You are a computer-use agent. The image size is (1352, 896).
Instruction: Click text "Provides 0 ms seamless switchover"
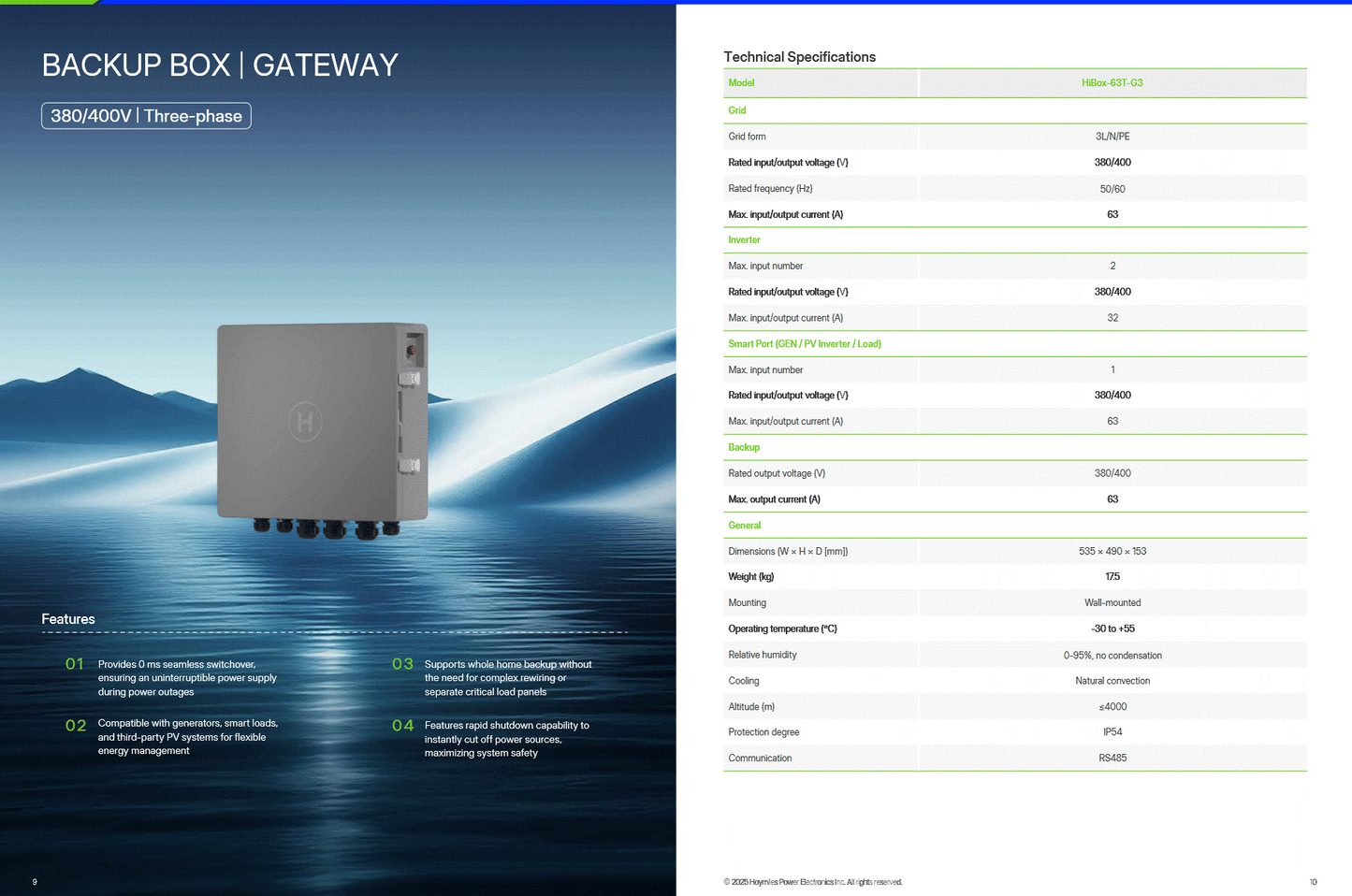(x=177, y=664)
